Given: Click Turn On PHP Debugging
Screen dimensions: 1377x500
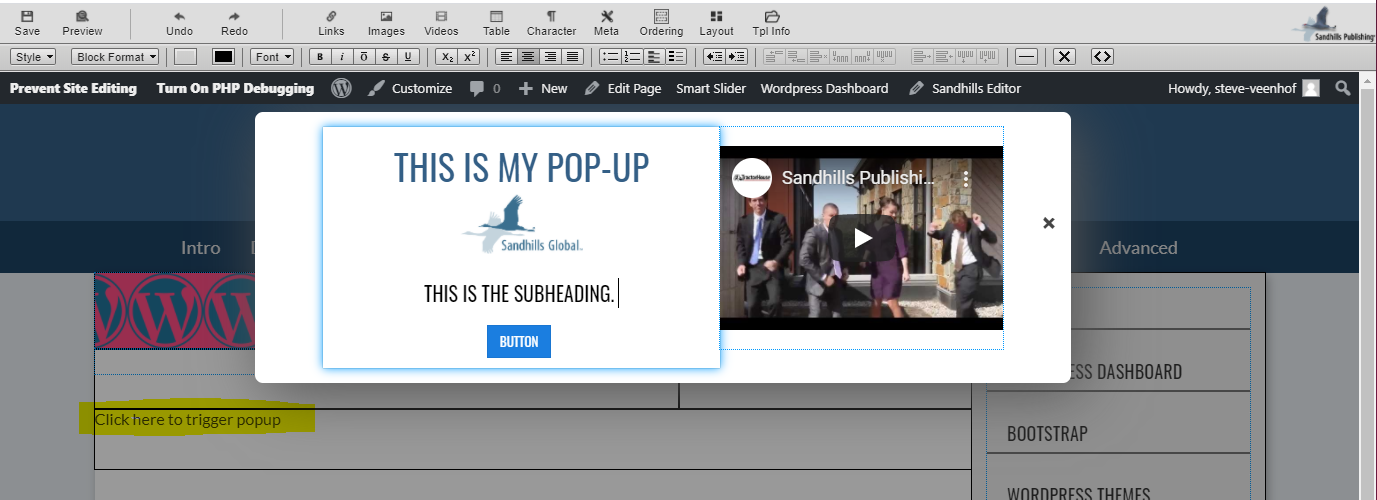Looking at the screenshot, I should click(x=235, y=88).
